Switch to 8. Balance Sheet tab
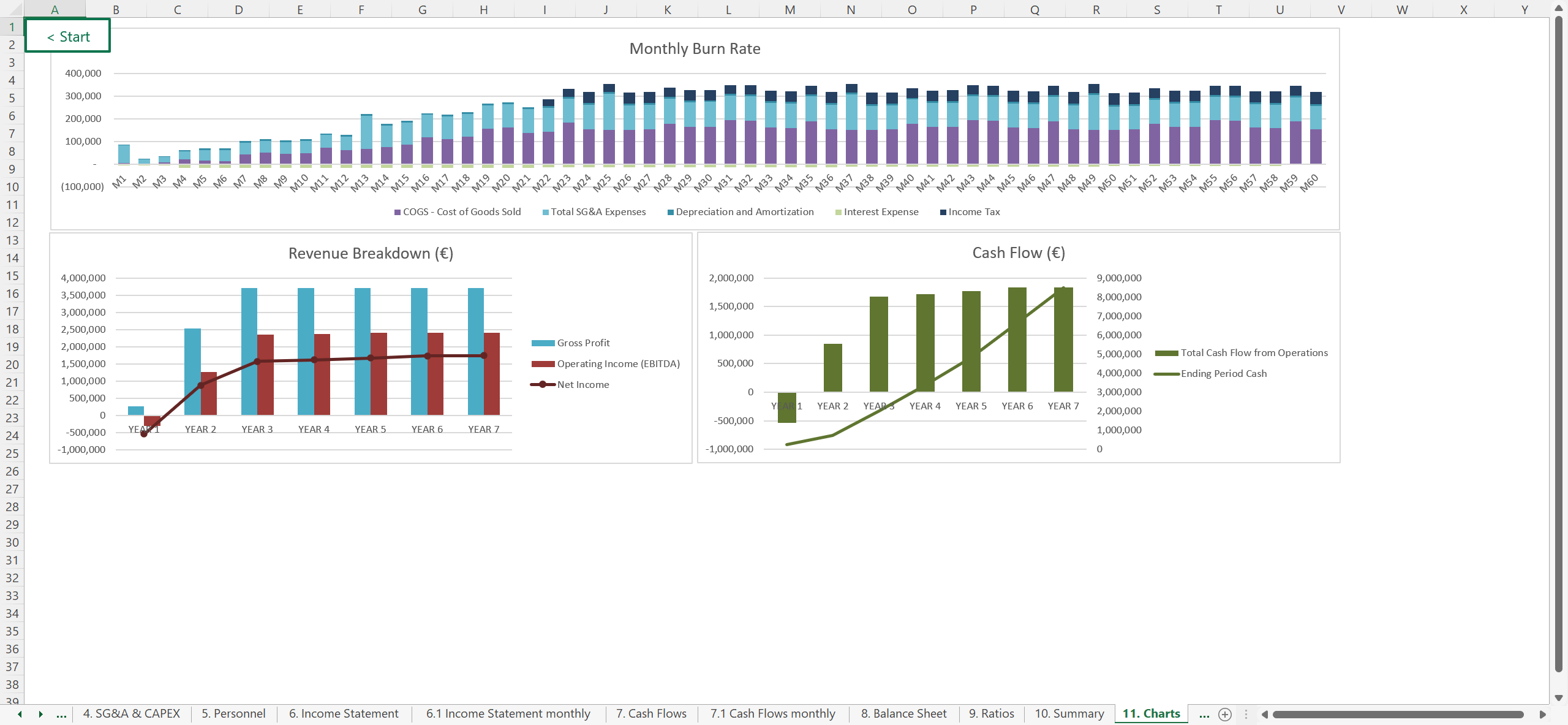 [903, 713]
